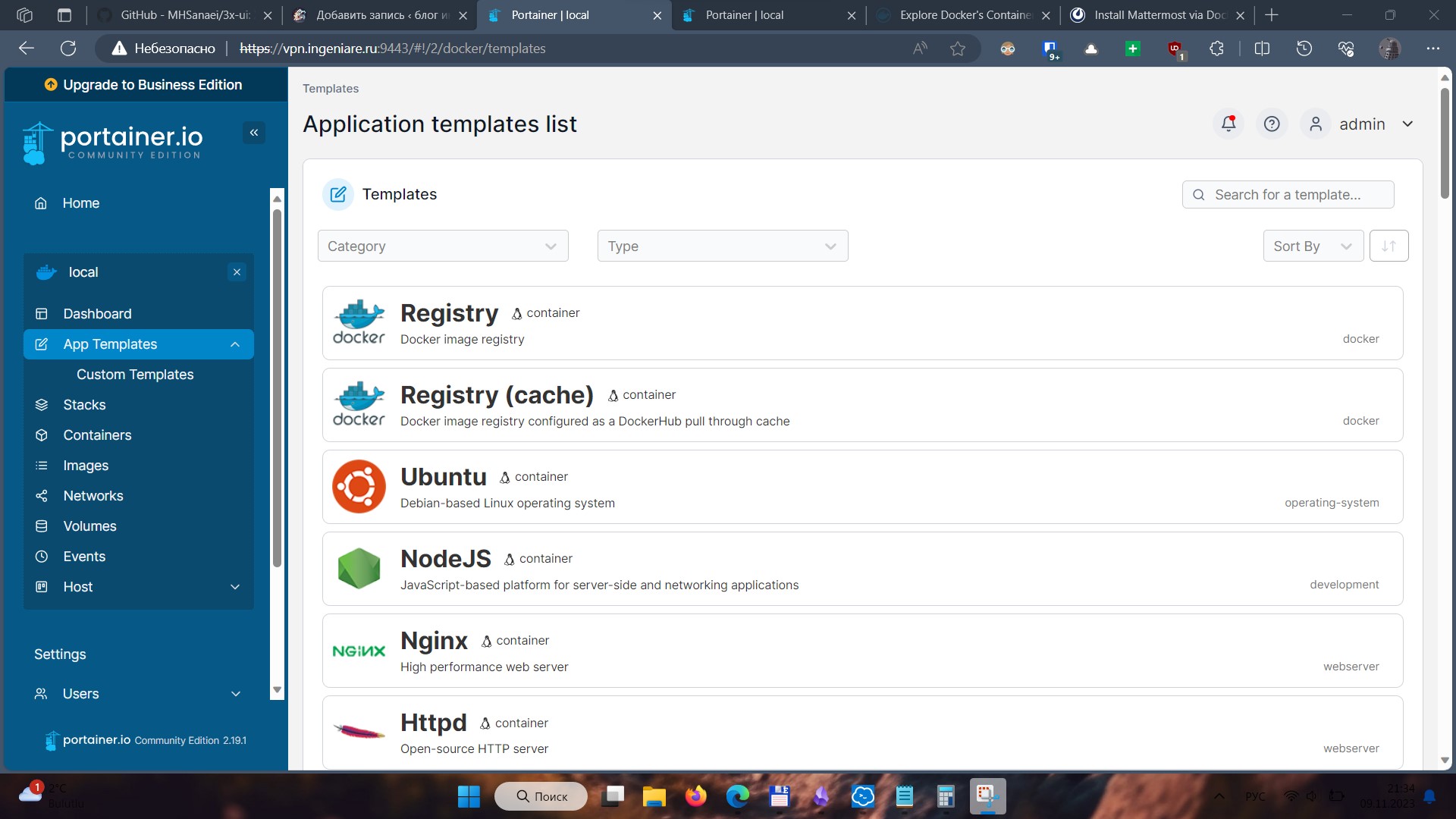Click the Search for a template field
Viewport: 1456px width, 819px height.
1288,194
